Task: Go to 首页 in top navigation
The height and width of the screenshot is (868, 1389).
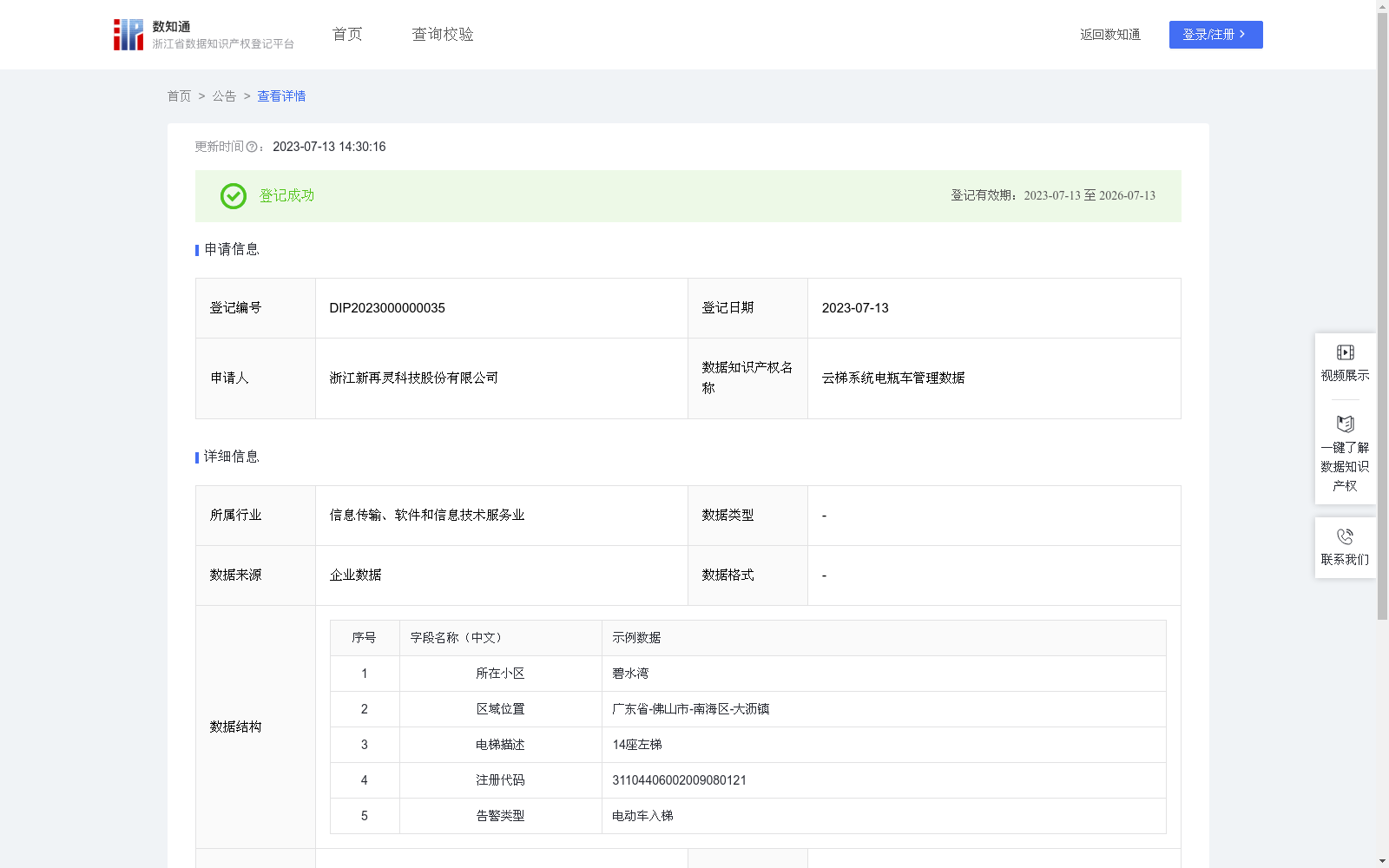Action: pyautogui.click(x=347, y=35)
